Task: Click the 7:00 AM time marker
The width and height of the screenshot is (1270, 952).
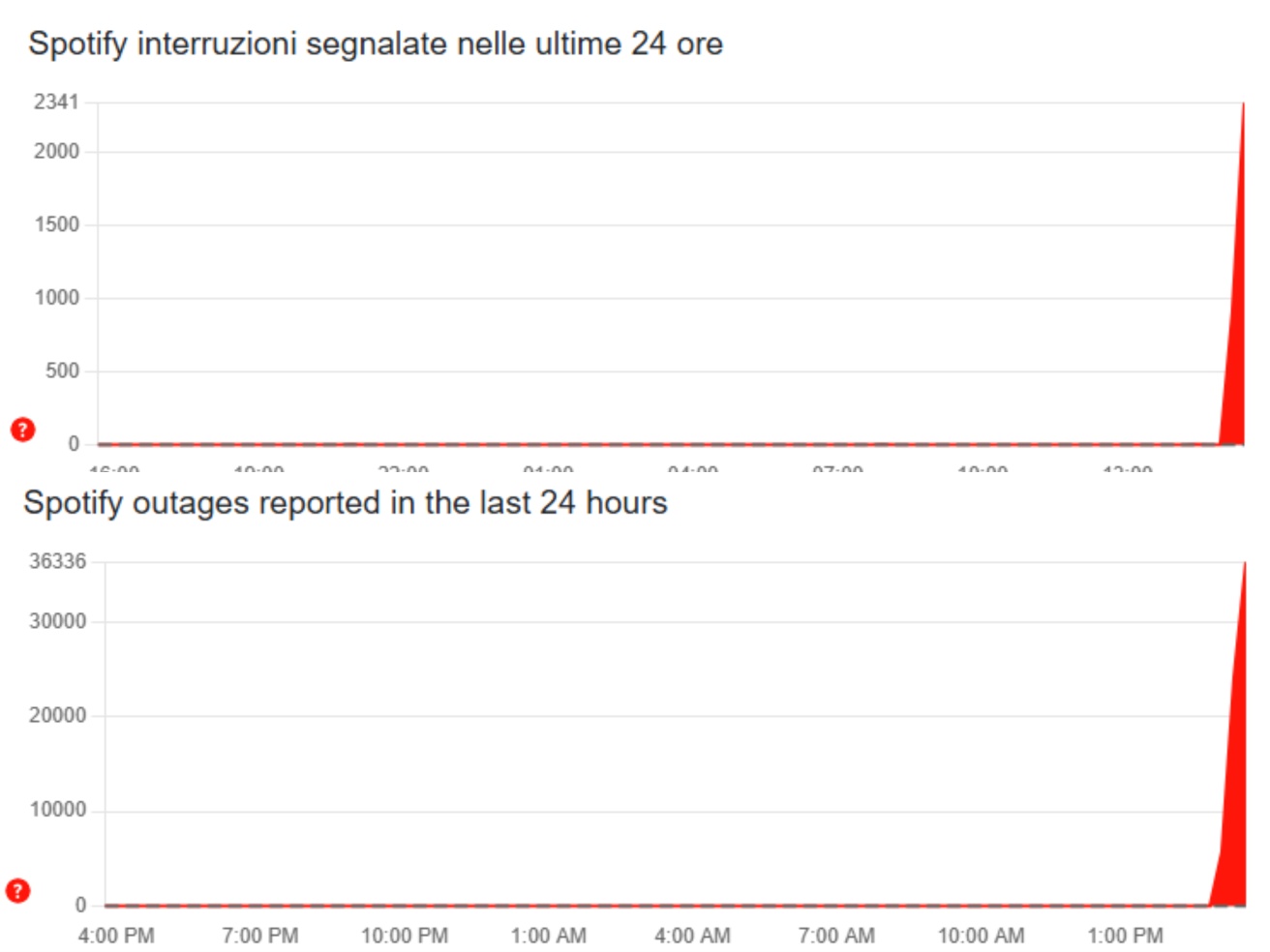Action: 836,936
